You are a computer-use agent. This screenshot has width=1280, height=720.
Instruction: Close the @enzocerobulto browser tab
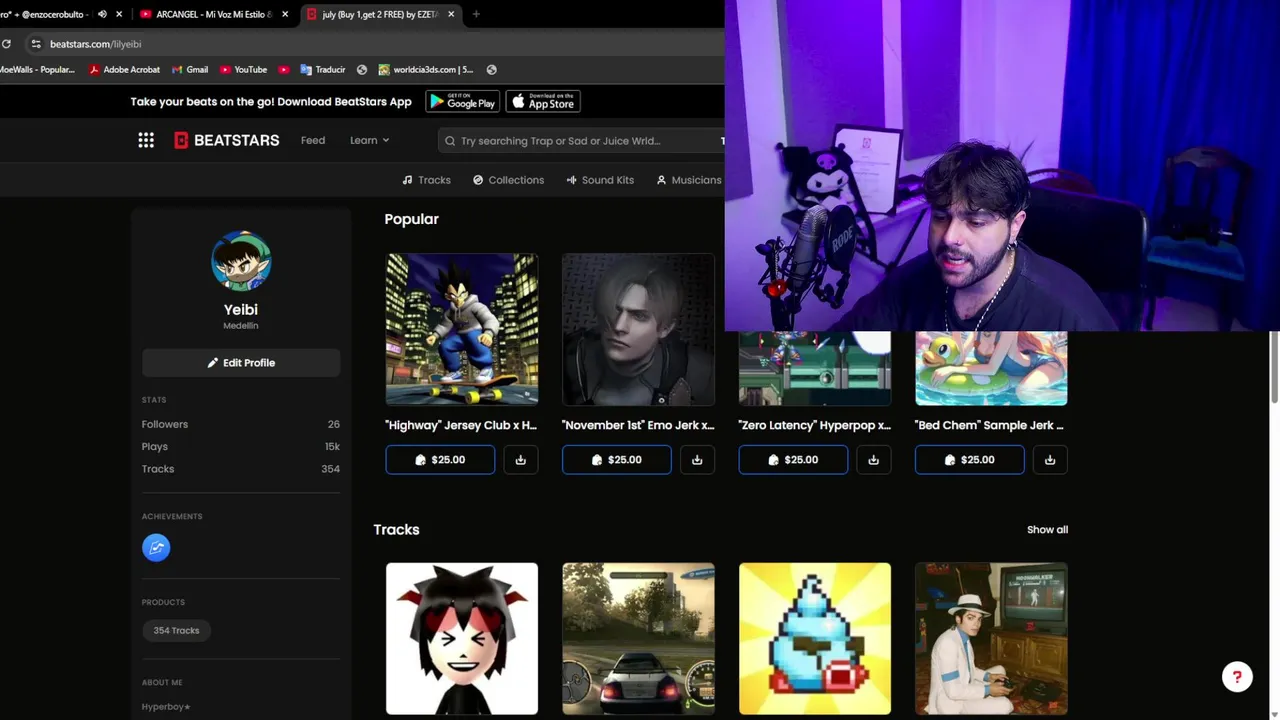click(x=120, y=14)
